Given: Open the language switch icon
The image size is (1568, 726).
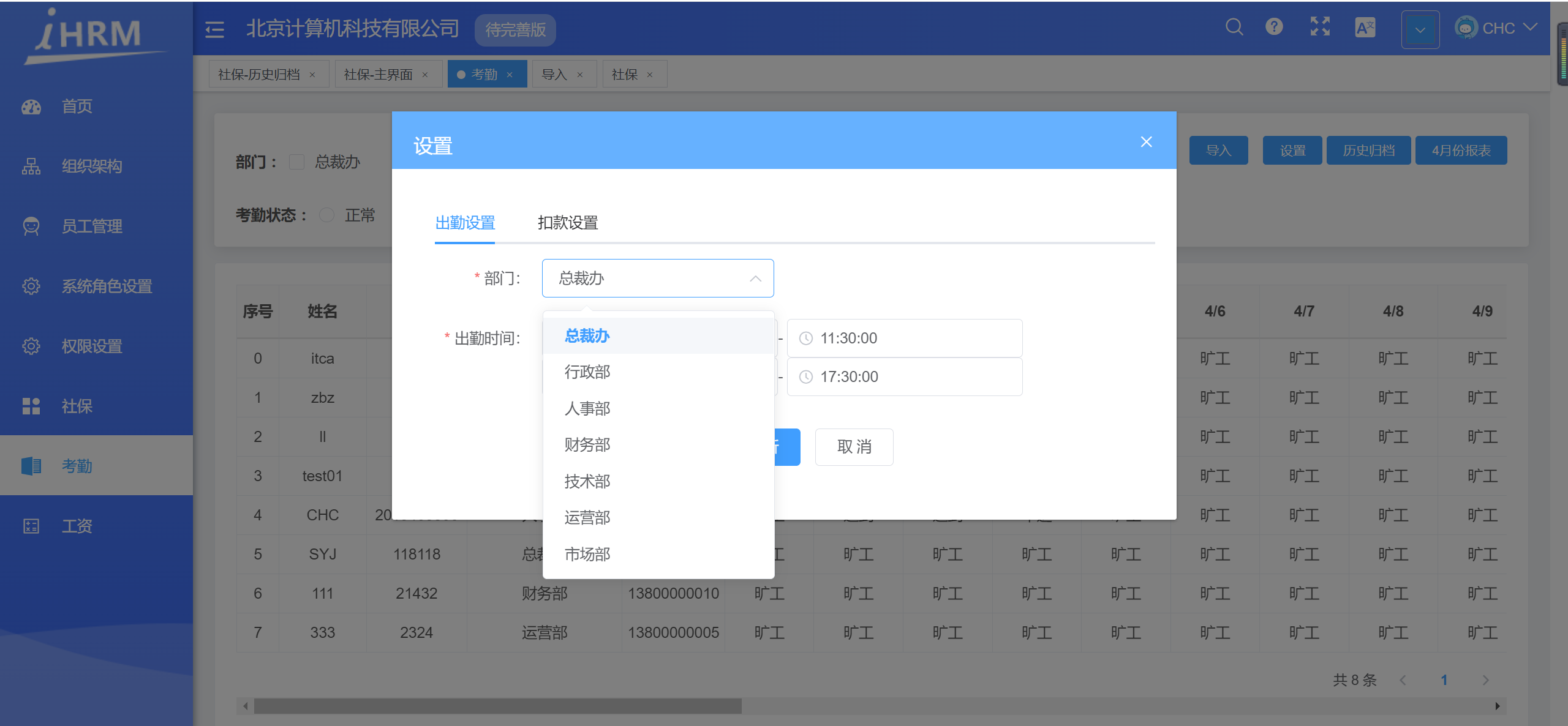Looking at the screenshot, I should 1365,28.
